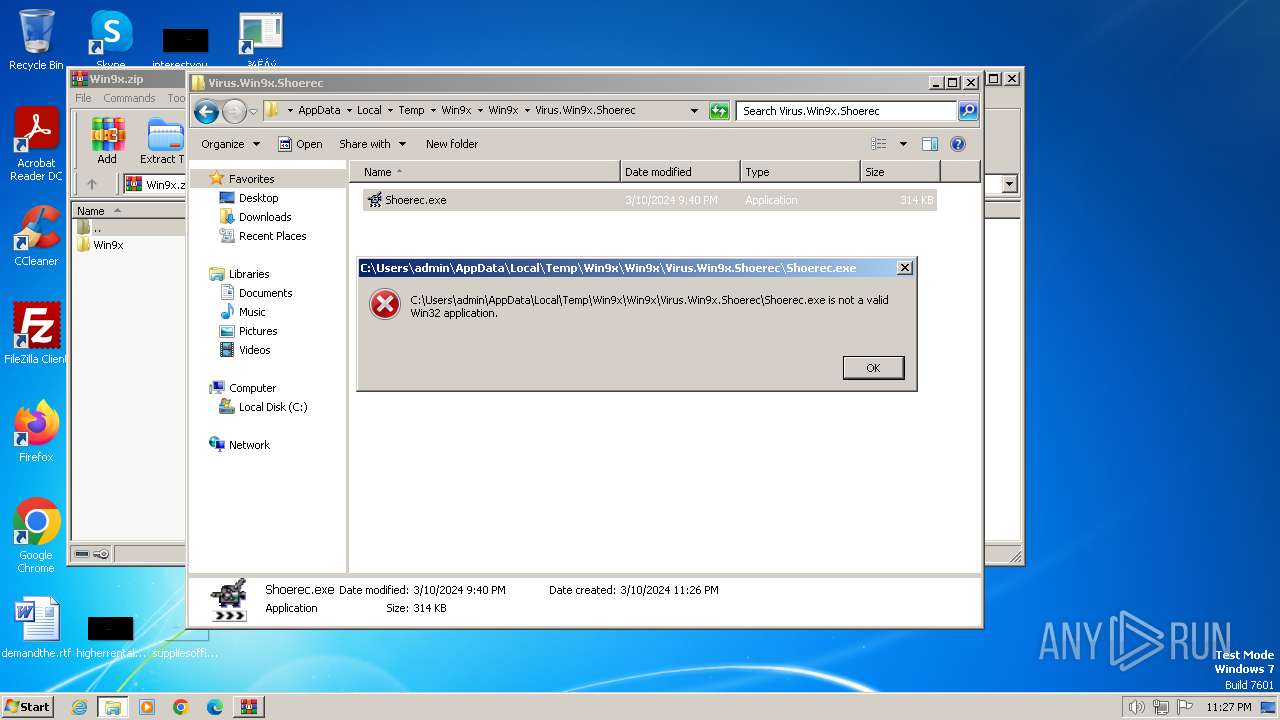The height and width of the screenshot is (720, 1280).
Task: Open WinRAR Commands menu
Action: click(x=129, y=98)
